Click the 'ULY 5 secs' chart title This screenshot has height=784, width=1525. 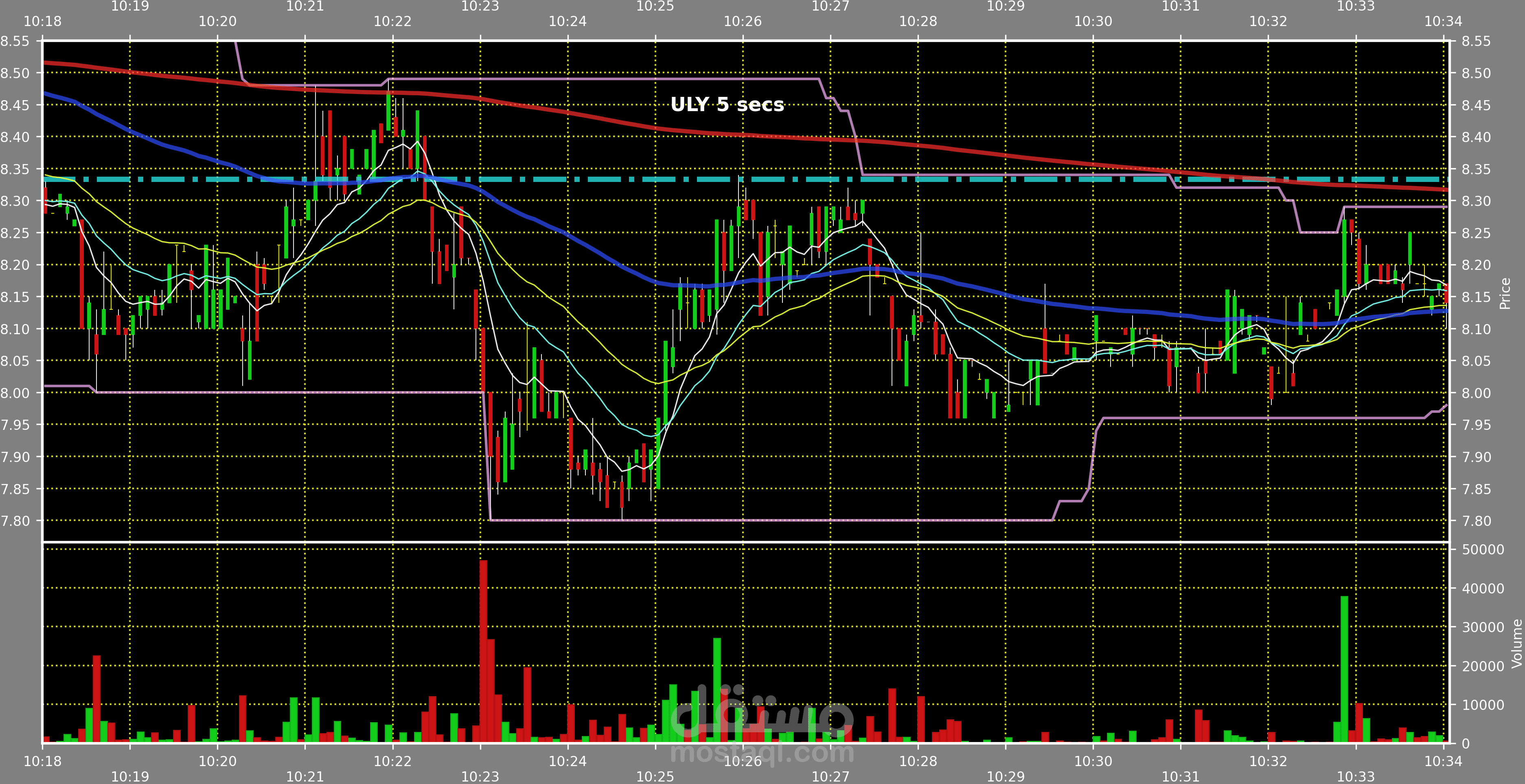tap(727, 105)
